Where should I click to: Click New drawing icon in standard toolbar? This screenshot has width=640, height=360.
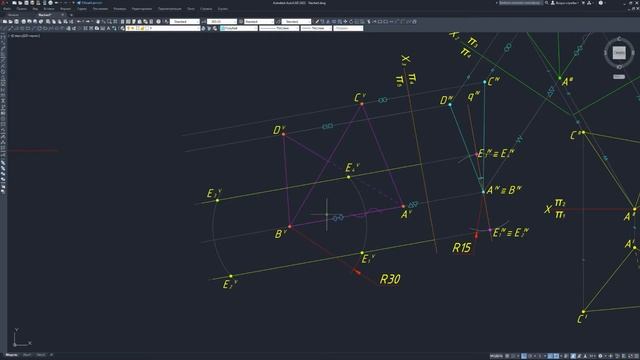click(5, 22)
